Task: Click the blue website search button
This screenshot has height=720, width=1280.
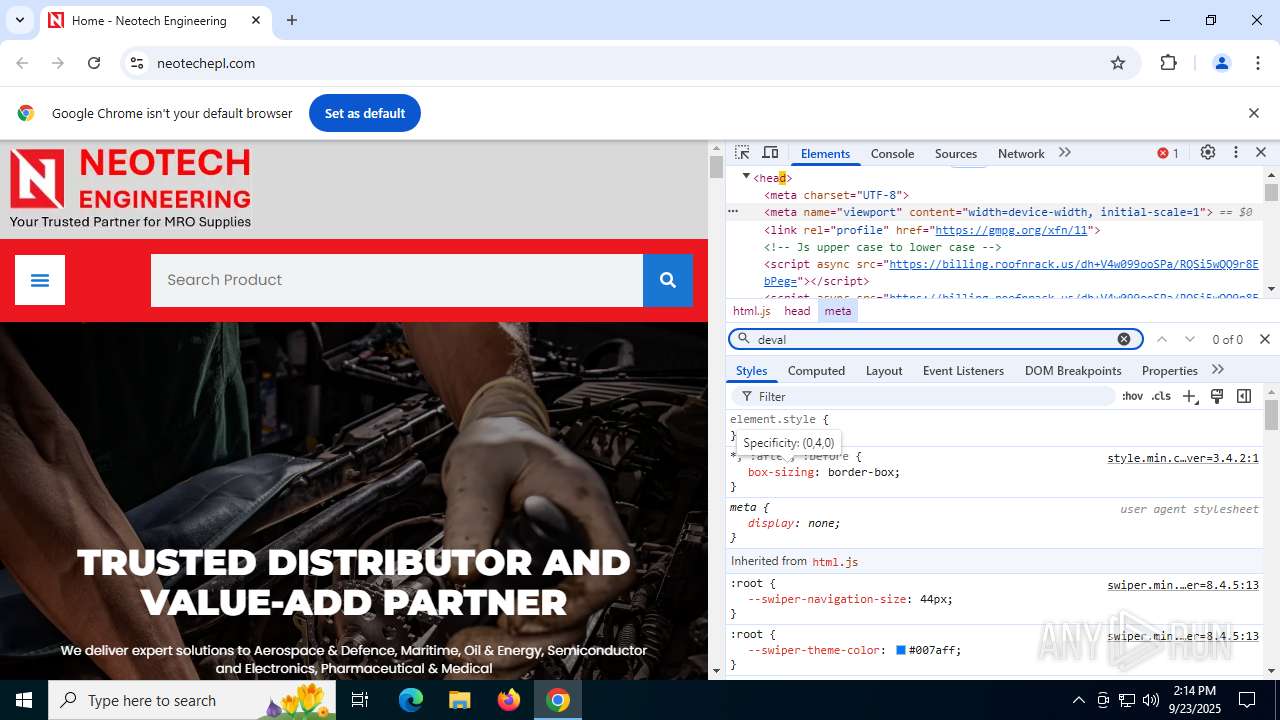Action: click(x=668, y=280)
